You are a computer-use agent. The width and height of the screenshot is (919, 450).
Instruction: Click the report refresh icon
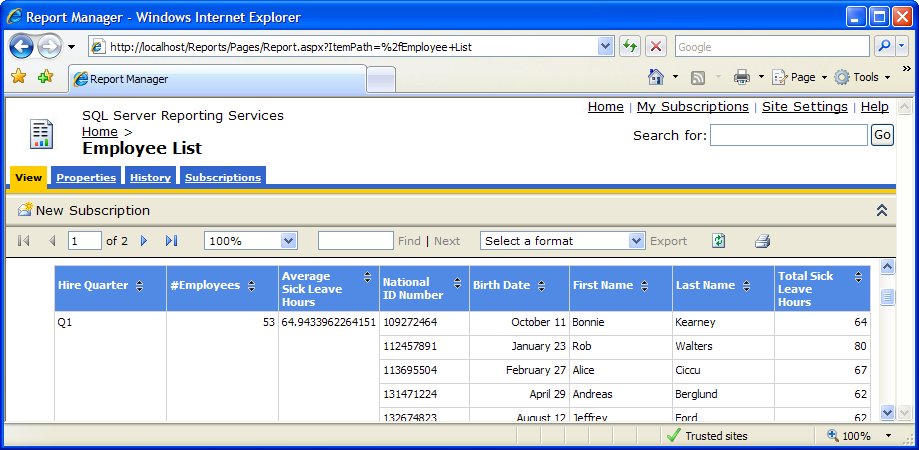click(718, 241)
